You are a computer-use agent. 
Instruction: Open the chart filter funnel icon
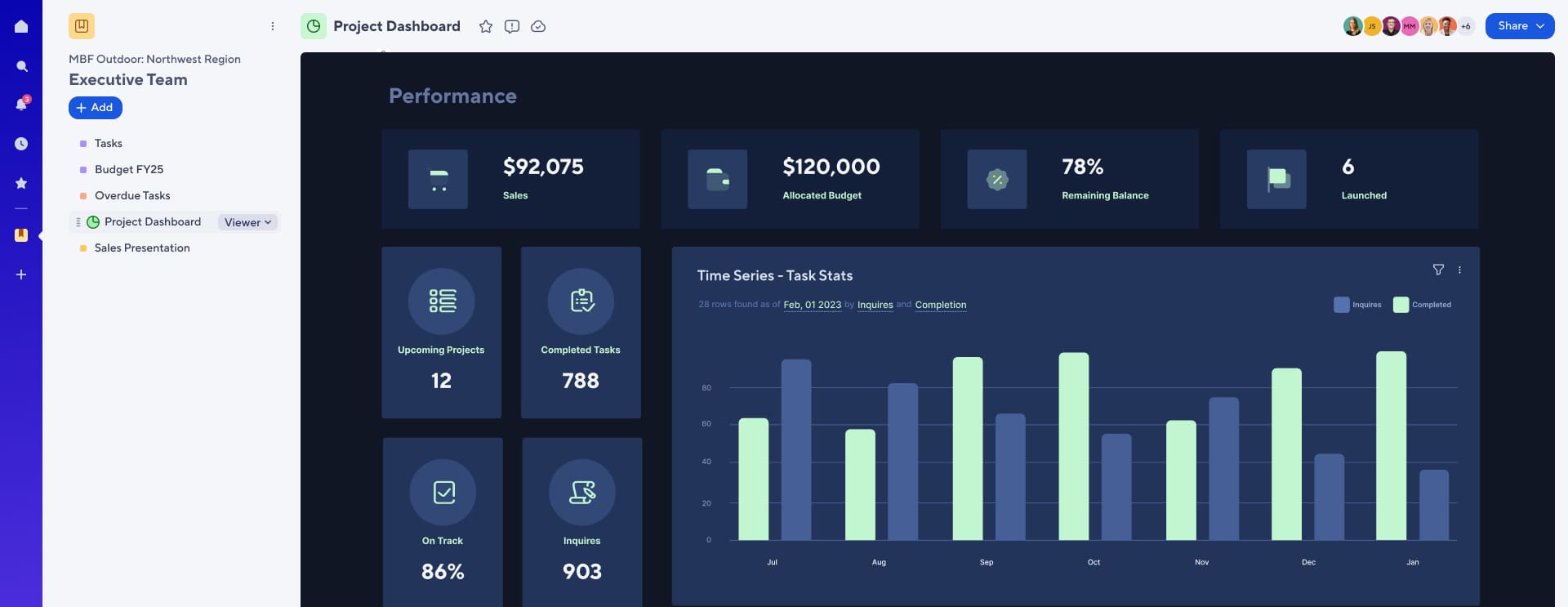(1438, 270)
